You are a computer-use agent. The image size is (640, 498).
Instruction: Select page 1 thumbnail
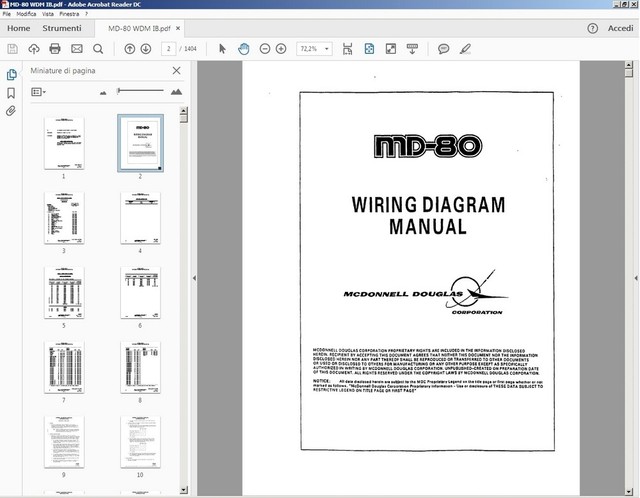click(x=64, y=143)
